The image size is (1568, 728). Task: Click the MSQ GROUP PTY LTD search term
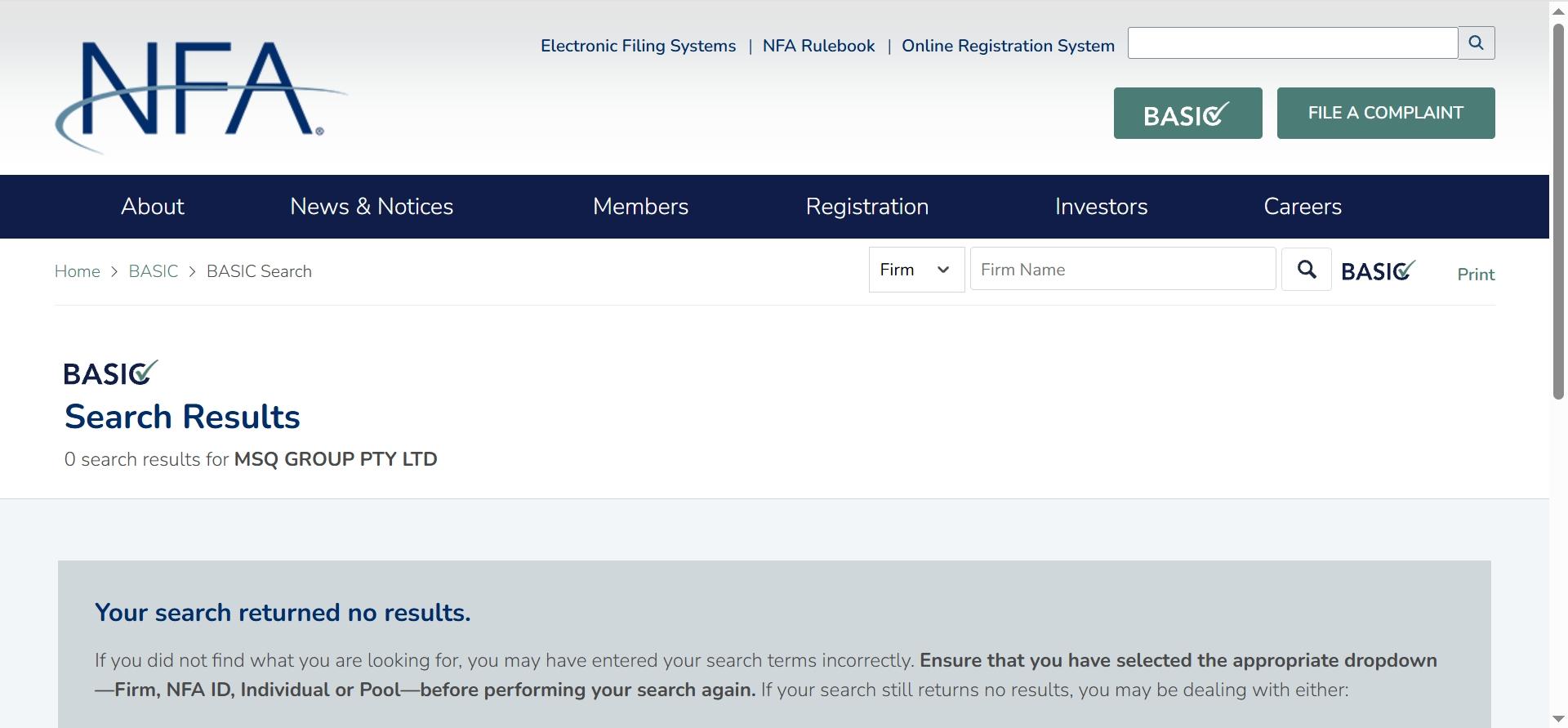[x=336, y=459]
